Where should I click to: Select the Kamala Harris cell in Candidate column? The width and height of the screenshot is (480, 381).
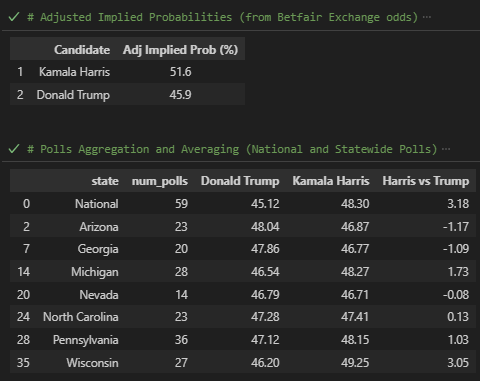pyautogui.click(x=74, y=72)
